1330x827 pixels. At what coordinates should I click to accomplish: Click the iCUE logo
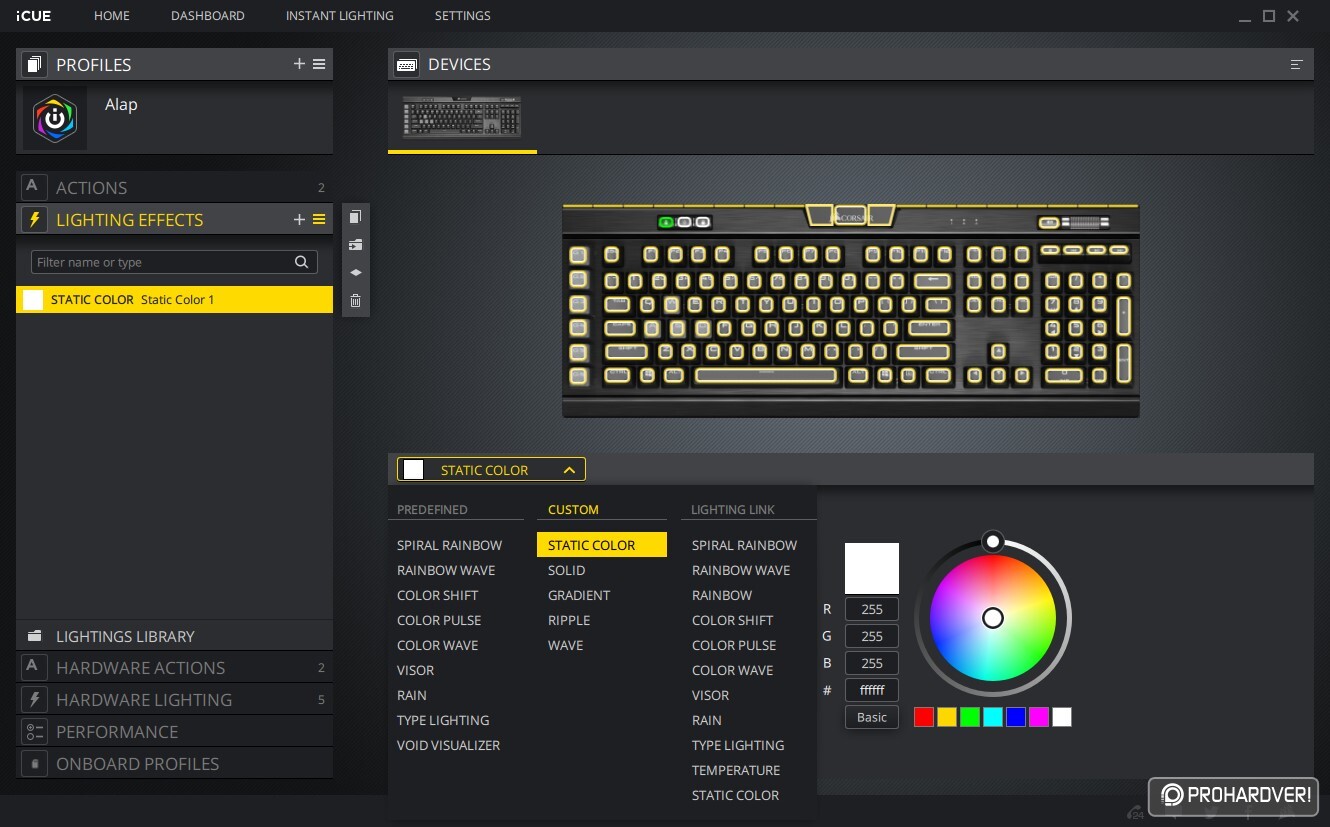point(34,16)
